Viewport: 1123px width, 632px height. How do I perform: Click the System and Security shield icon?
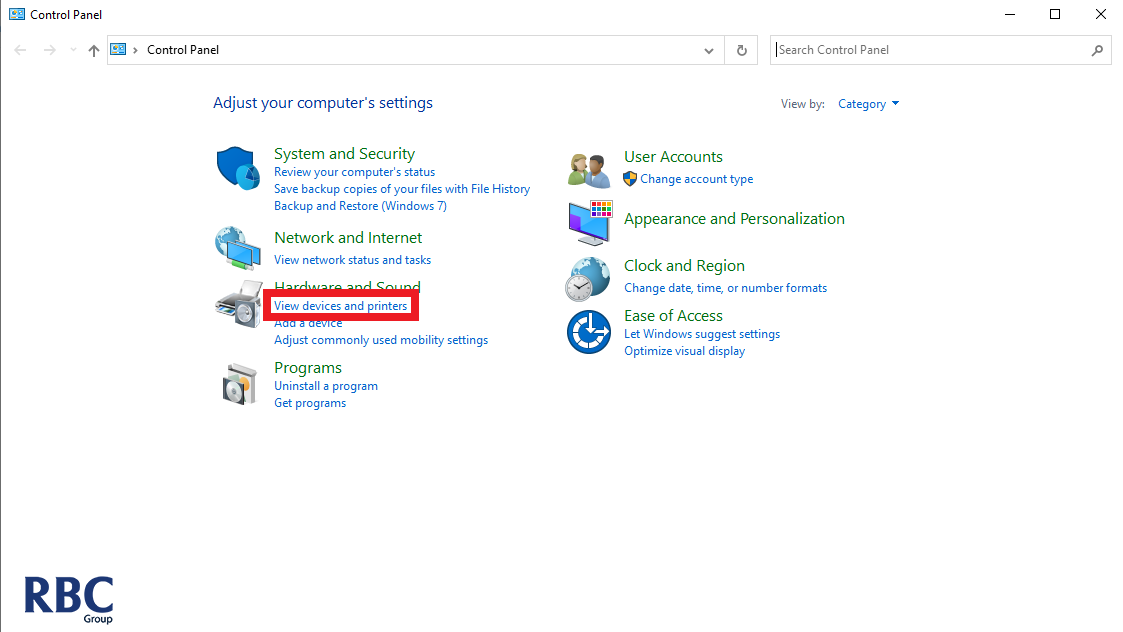point(238,168)
